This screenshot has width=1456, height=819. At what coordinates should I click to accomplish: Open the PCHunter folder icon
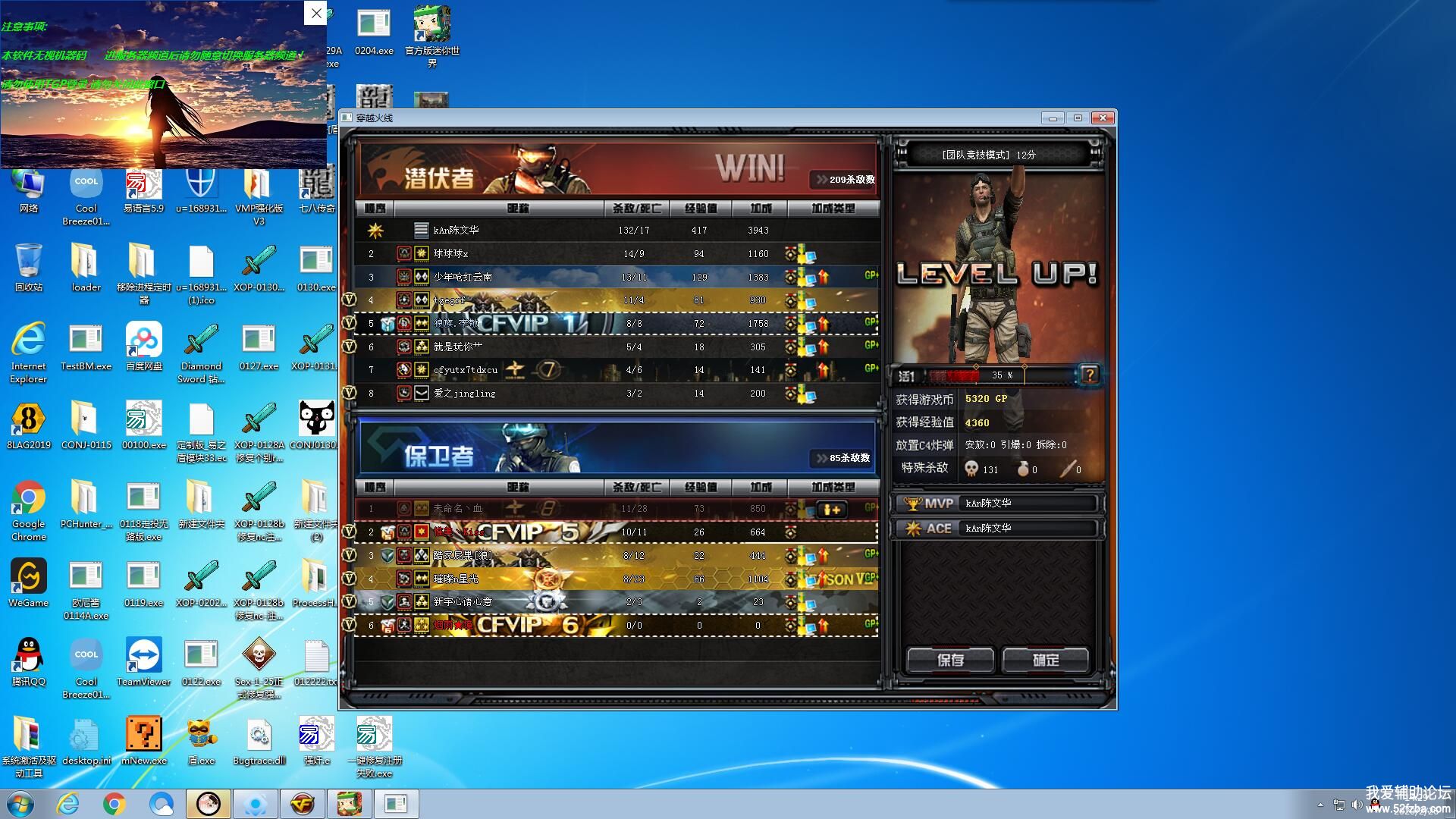click(86, 504)
